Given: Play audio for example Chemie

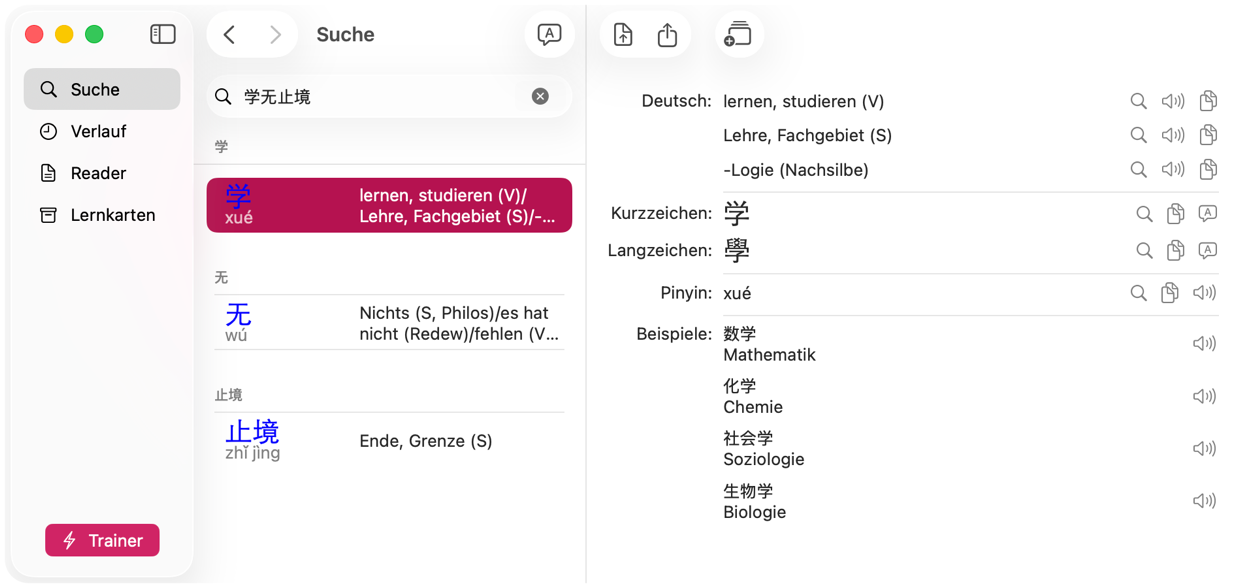Looking at the screenshot, I should coord(1204,396).
